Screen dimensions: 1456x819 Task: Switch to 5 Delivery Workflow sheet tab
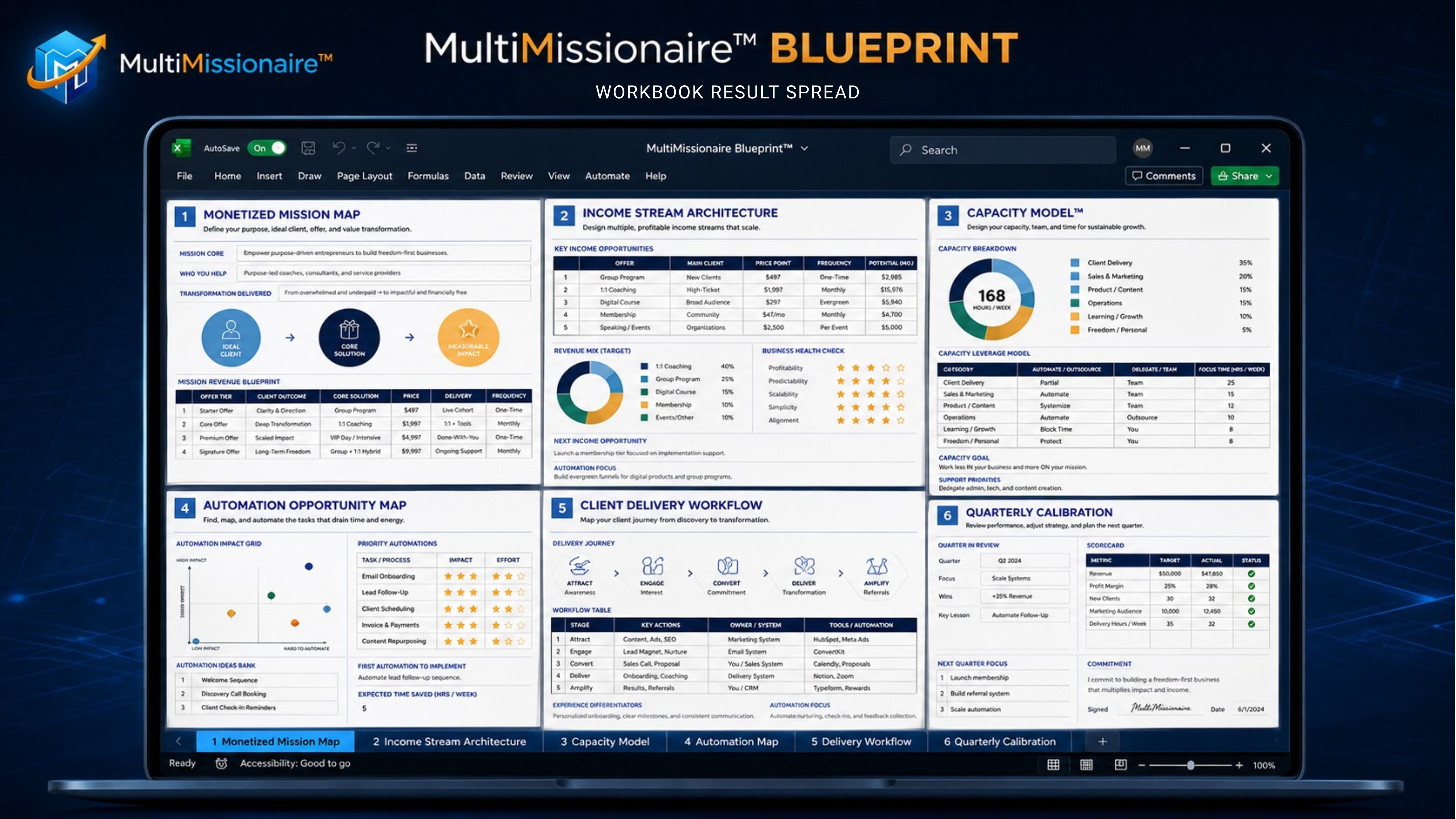(861, 741)
